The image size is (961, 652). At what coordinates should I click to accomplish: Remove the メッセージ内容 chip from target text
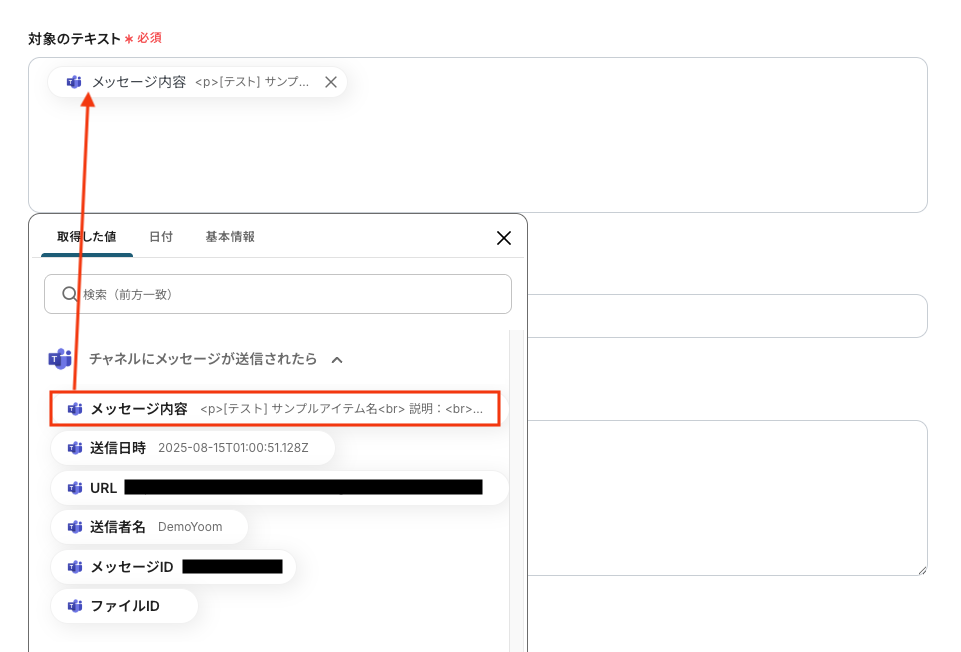coord(331,82)
